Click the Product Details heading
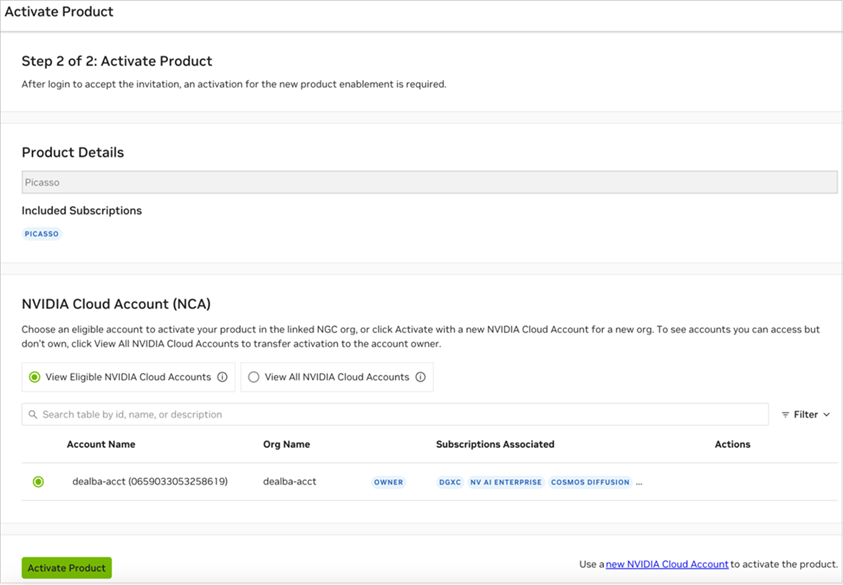This screenshot has height=585, width=843. [73, 152]
